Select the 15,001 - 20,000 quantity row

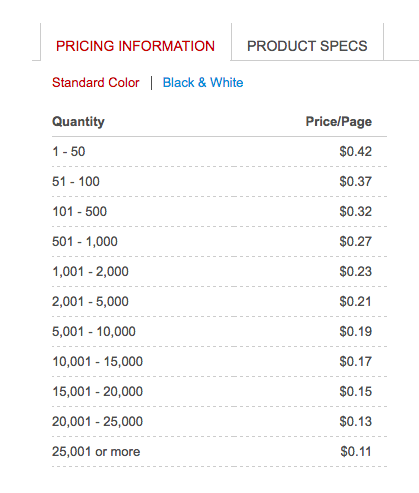point(219,392)
